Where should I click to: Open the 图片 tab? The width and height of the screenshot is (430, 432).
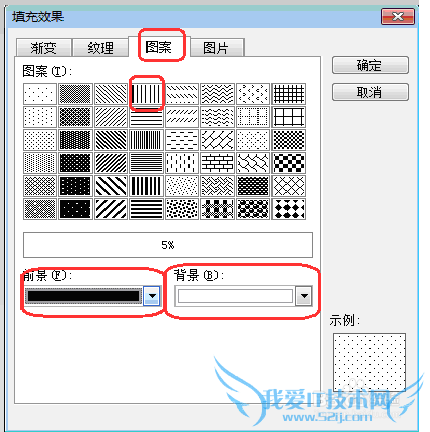(217, 48)
